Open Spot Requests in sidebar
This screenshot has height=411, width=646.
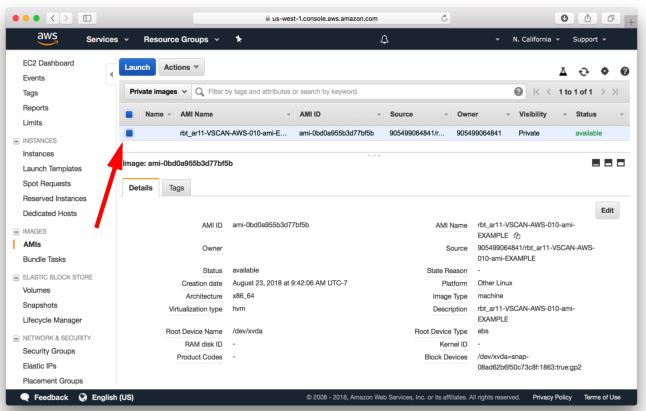tap(47, 183)
